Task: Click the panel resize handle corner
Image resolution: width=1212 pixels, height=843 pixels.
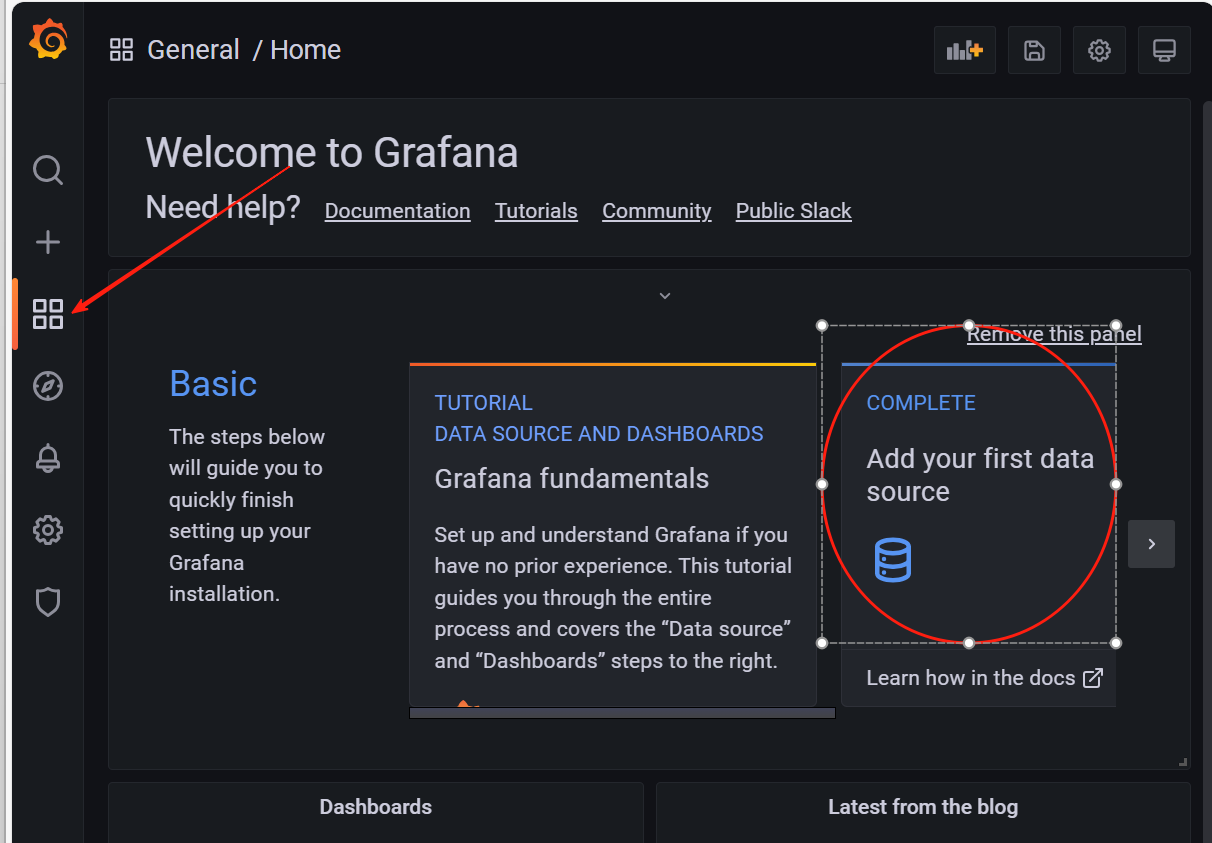Action: (1183, 762)
